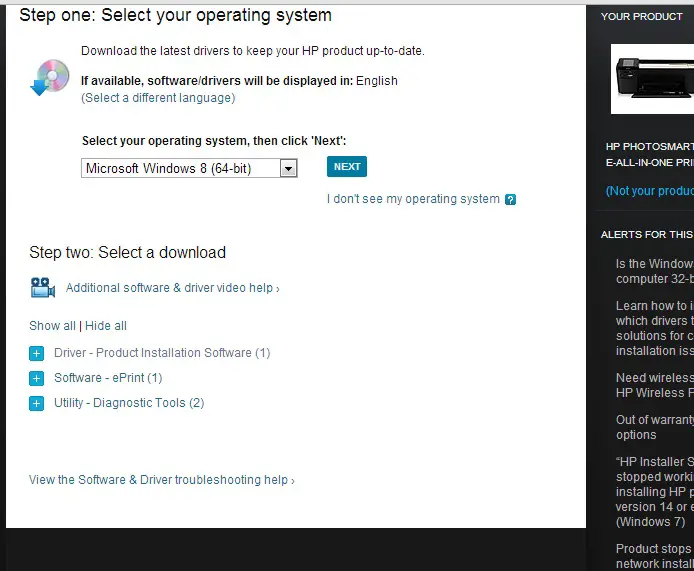Click the YOUR PRODUCT sidebar heading
Image resolution: width=694 pixels, height=571 pixels.
tap(641, 17)
